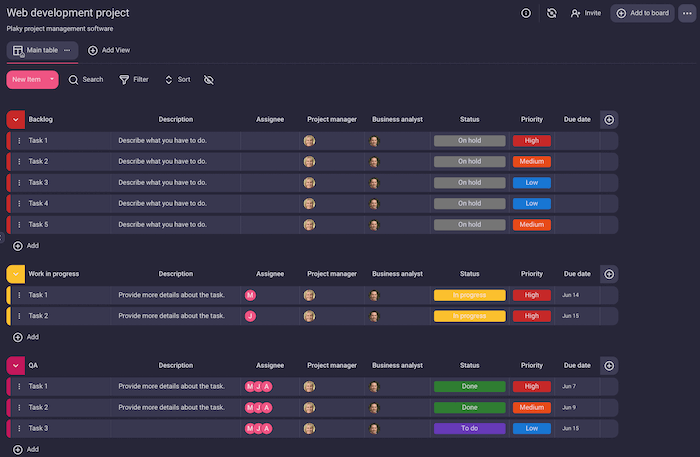Viewport: 700px width, 457px height.
Task: Collapse the Work in progress group
Action: click(16, 273)
